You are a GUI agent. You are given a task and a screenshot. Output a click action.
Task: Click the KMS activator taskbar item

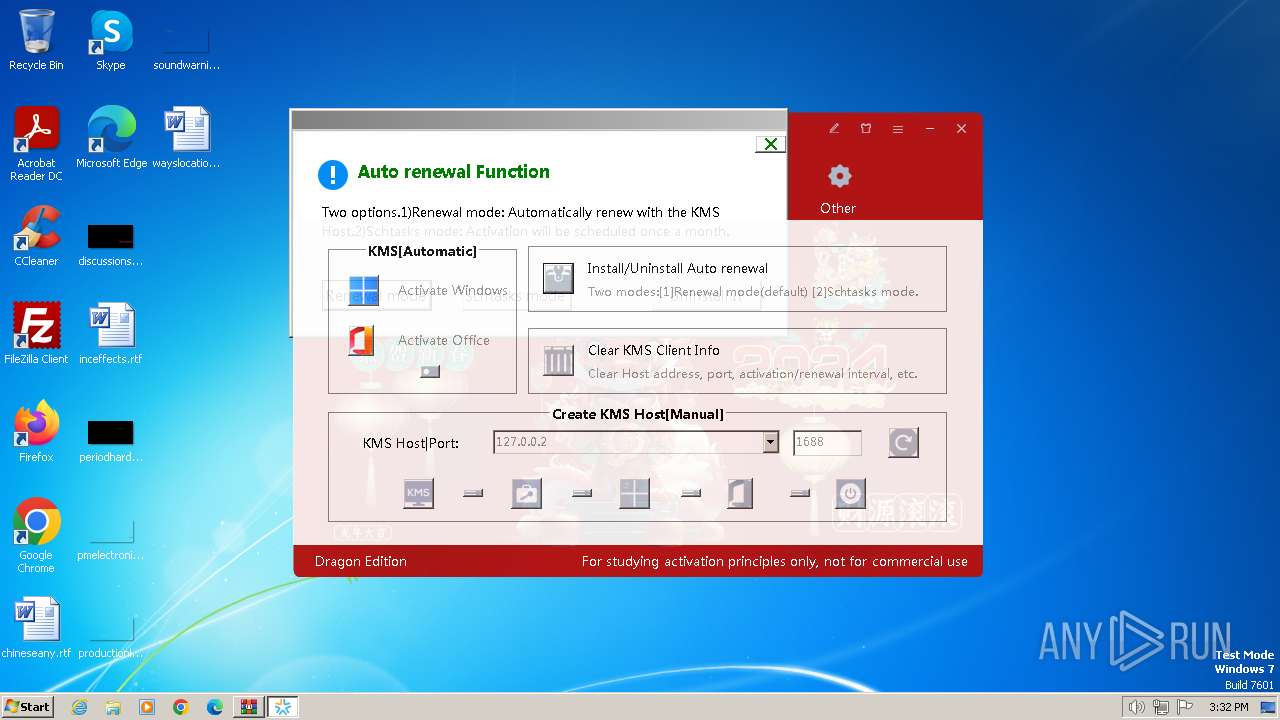pyautogui.click(x=283, y=707)
